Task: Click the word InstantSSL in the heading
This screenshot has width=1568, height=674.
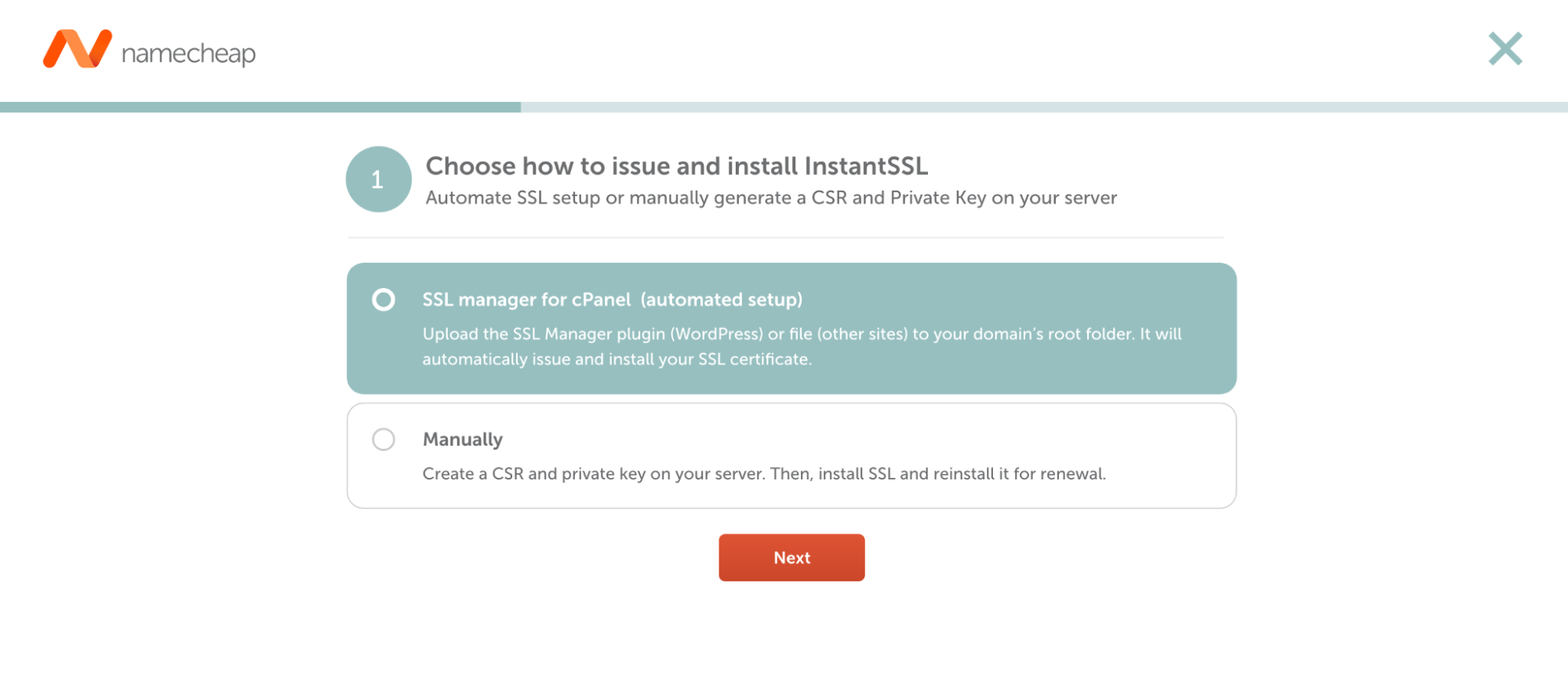Action: click(866, 166)
